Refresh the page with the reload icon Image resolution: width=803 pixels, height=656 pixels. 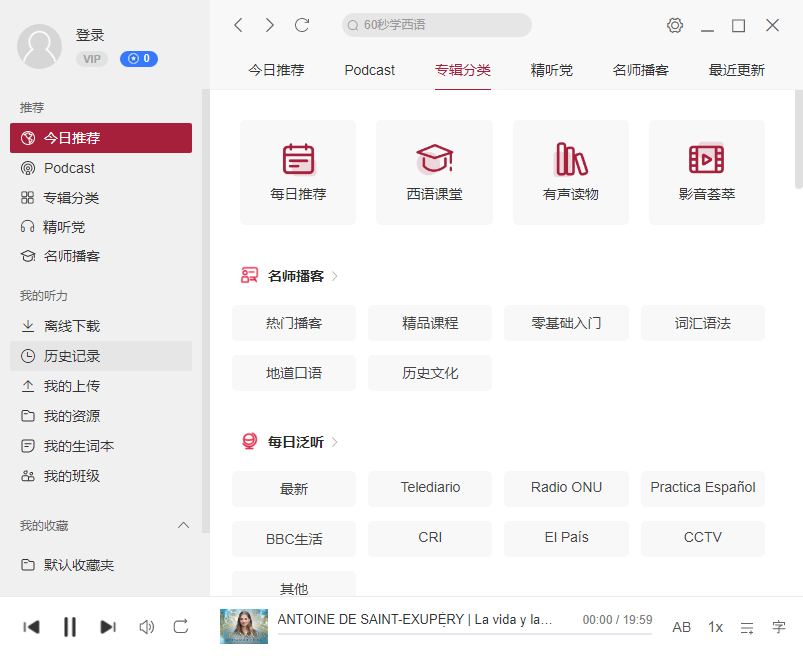click(302, 25)
